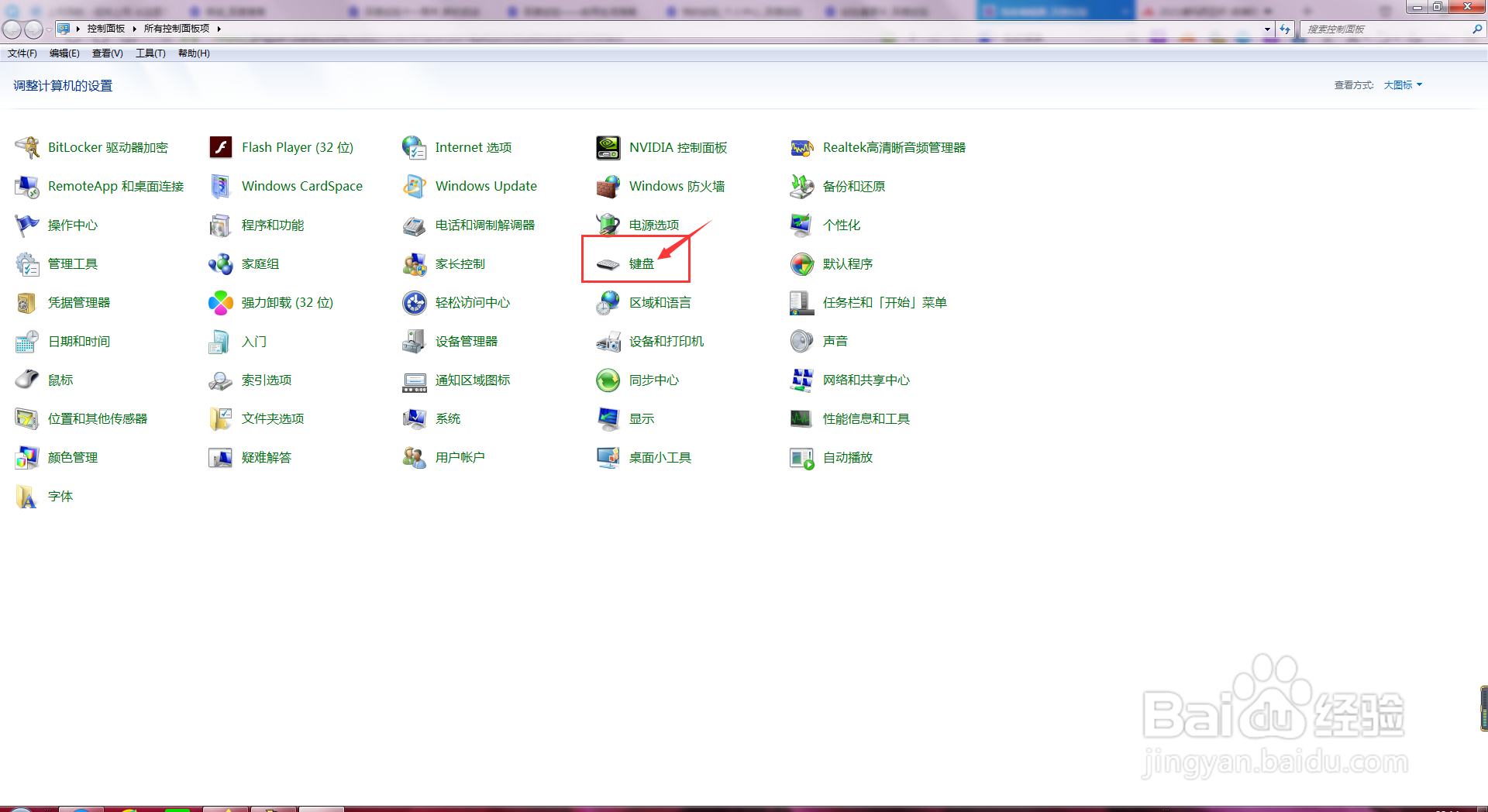The height and width of the screenshot is (812, 1488).
Task: Open the 桌面小工具 link
Action: point(660,457)
